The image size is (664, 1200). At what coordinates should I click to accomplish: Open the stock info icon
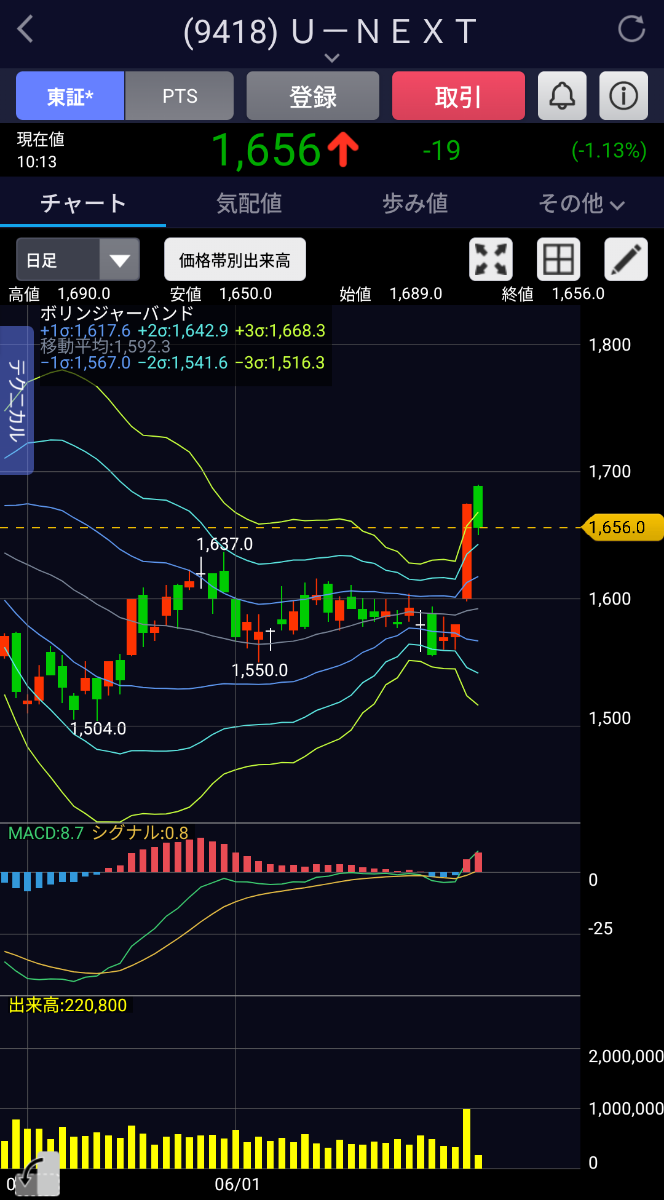click(624, 96)
